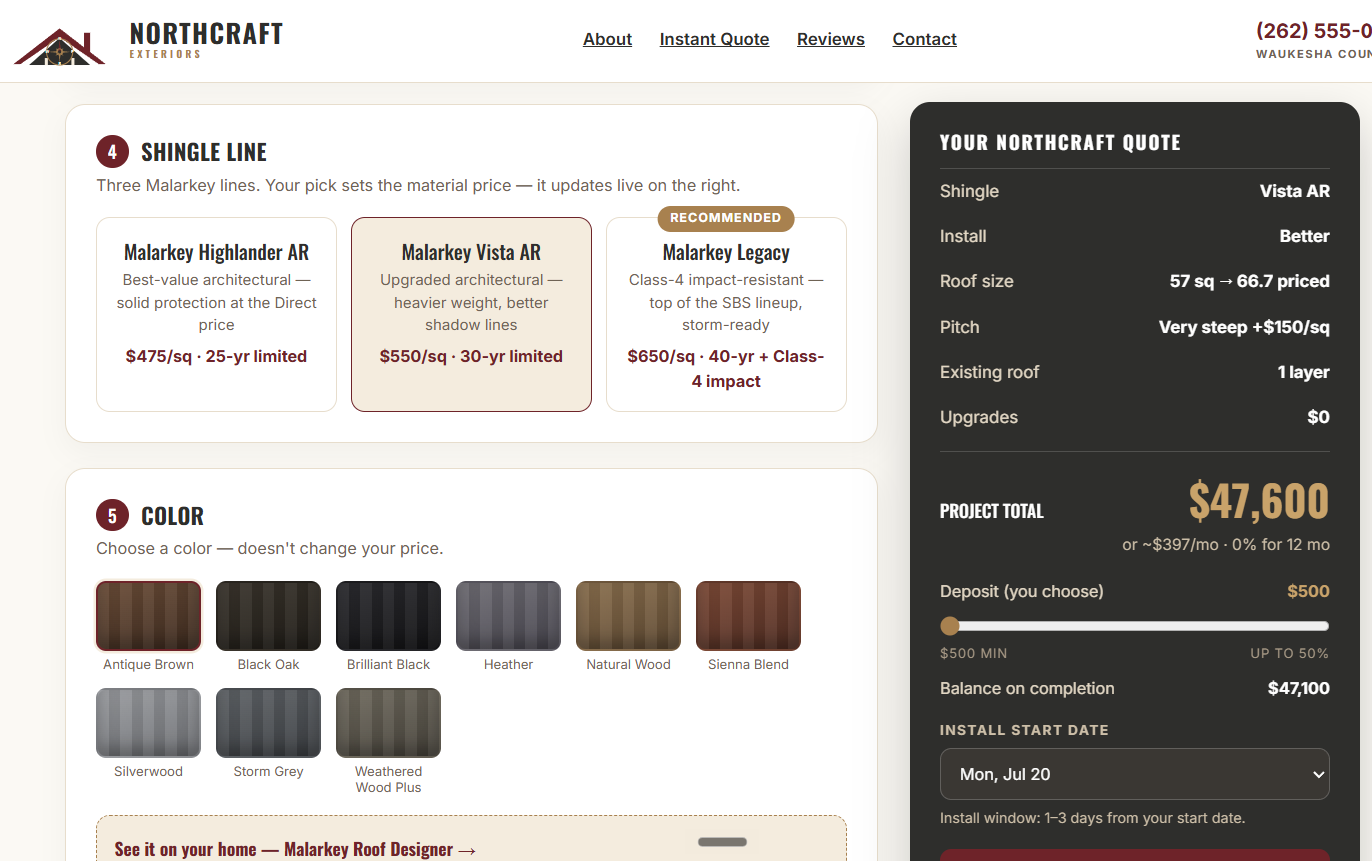1372x861 pixels.
Task: Click the NORTHCRAFT brand name text
Action: coord(206,33)
